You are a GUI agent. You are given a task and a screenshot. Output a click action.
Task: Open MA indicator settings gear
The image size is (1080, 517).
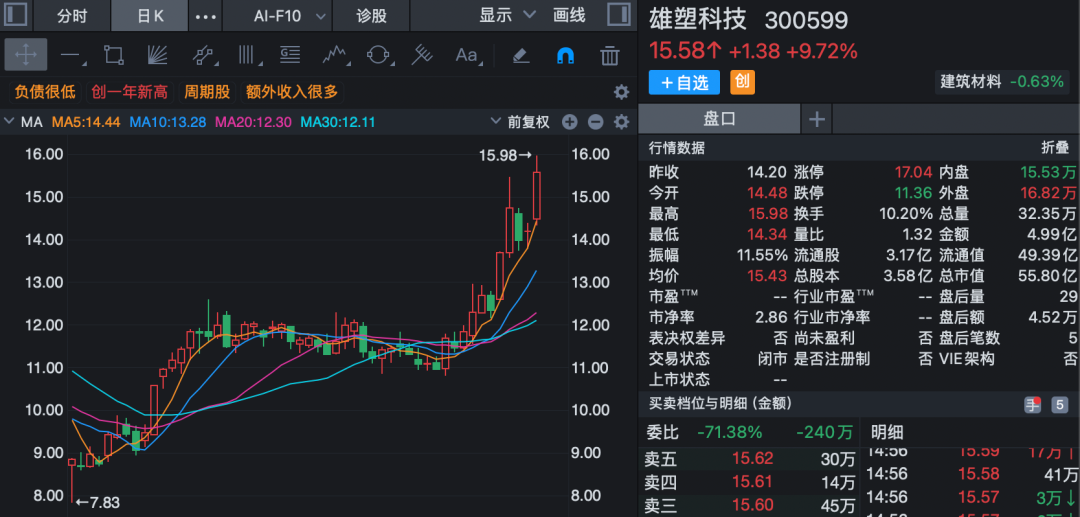point(621,123)
